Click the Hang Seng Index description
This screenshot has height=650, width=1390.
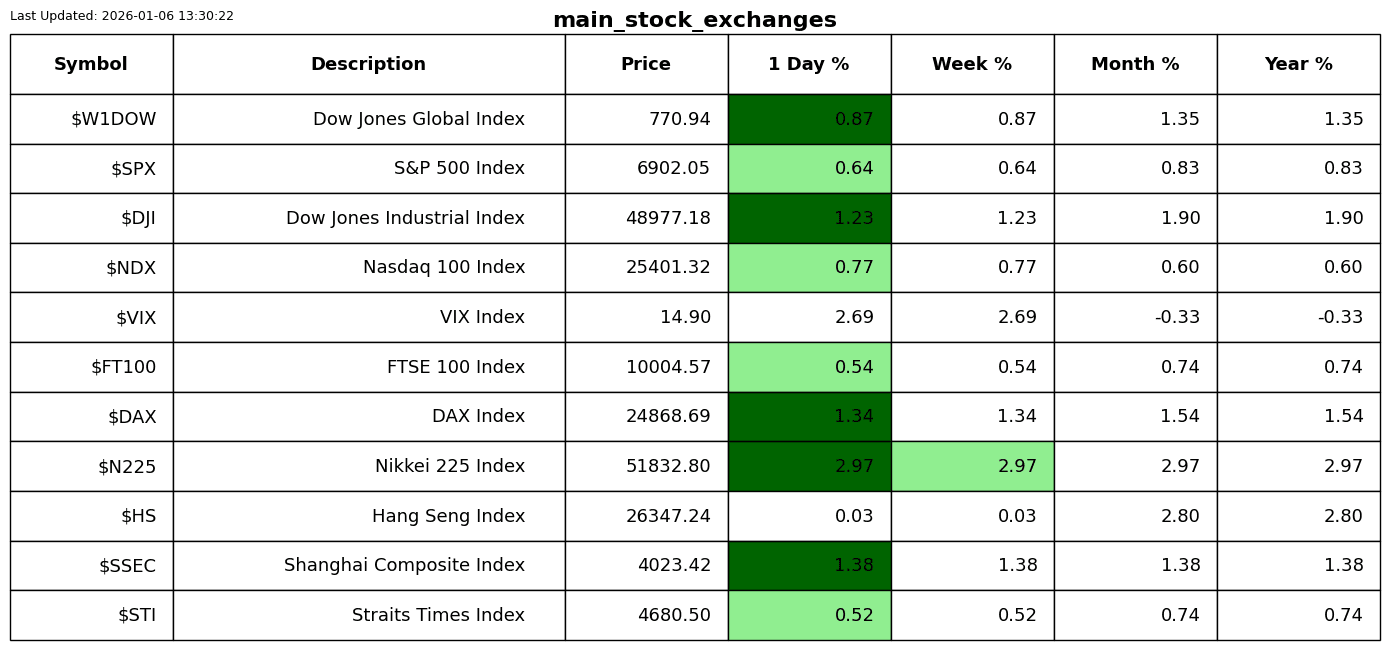[448, 517]
